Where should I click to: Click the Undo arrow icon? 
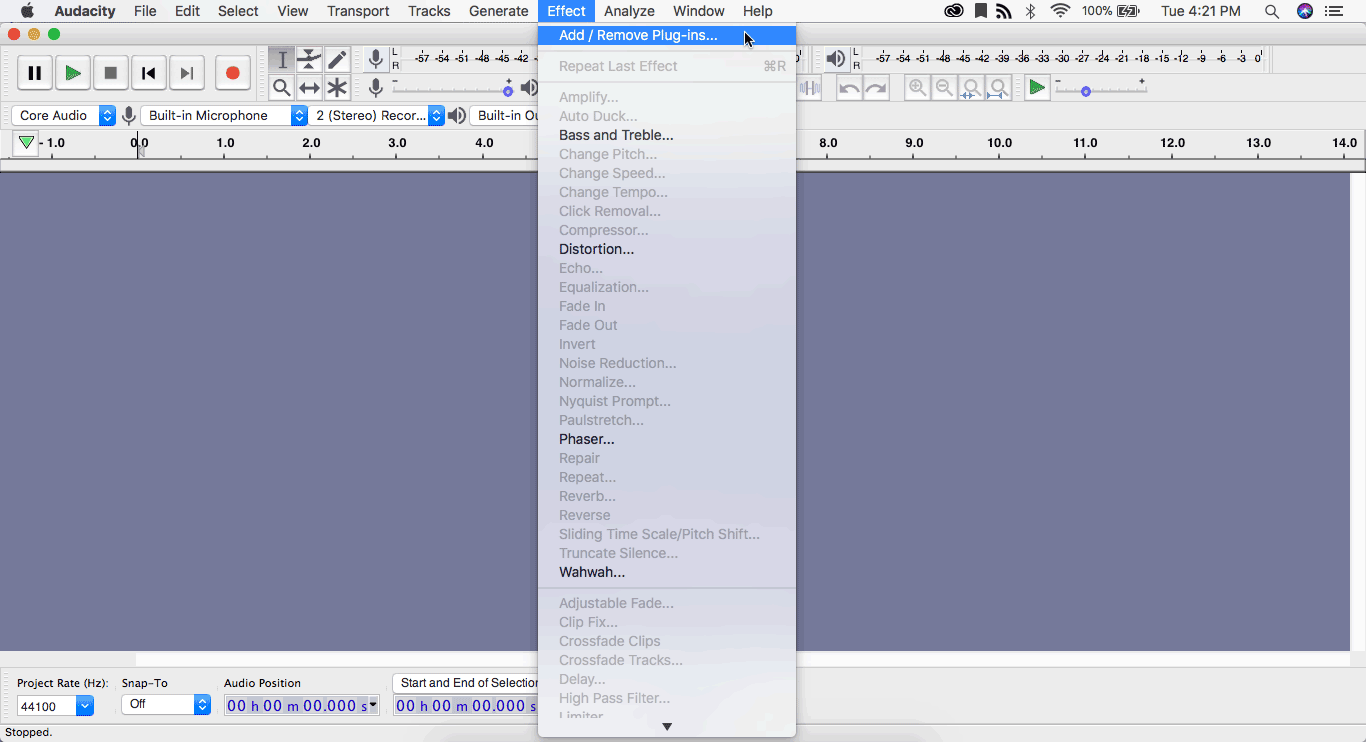click(x=849, y=88)
